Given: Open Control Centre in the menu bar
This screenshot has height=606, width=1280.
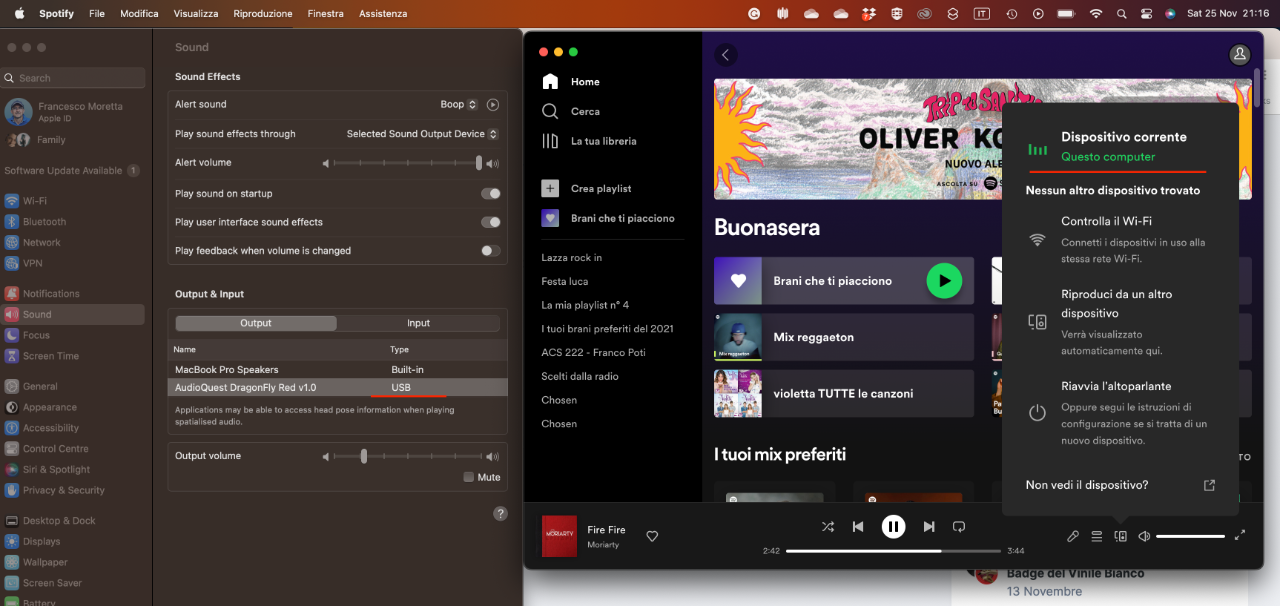Looking at the screenshot, I should pyautogui.click(x=1146, y=14).
